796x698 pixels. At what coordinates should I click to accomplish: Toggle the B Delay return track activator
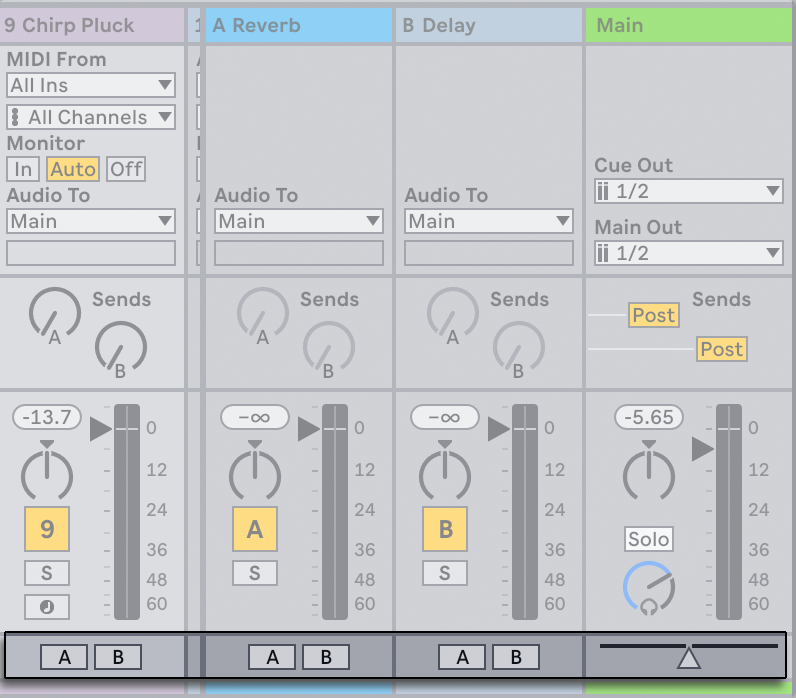(445, 529)
